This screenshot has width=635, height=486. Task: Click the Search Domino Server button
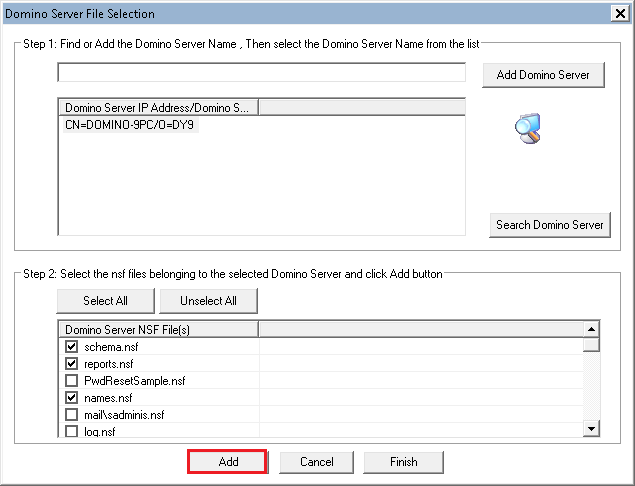[550, 225]
